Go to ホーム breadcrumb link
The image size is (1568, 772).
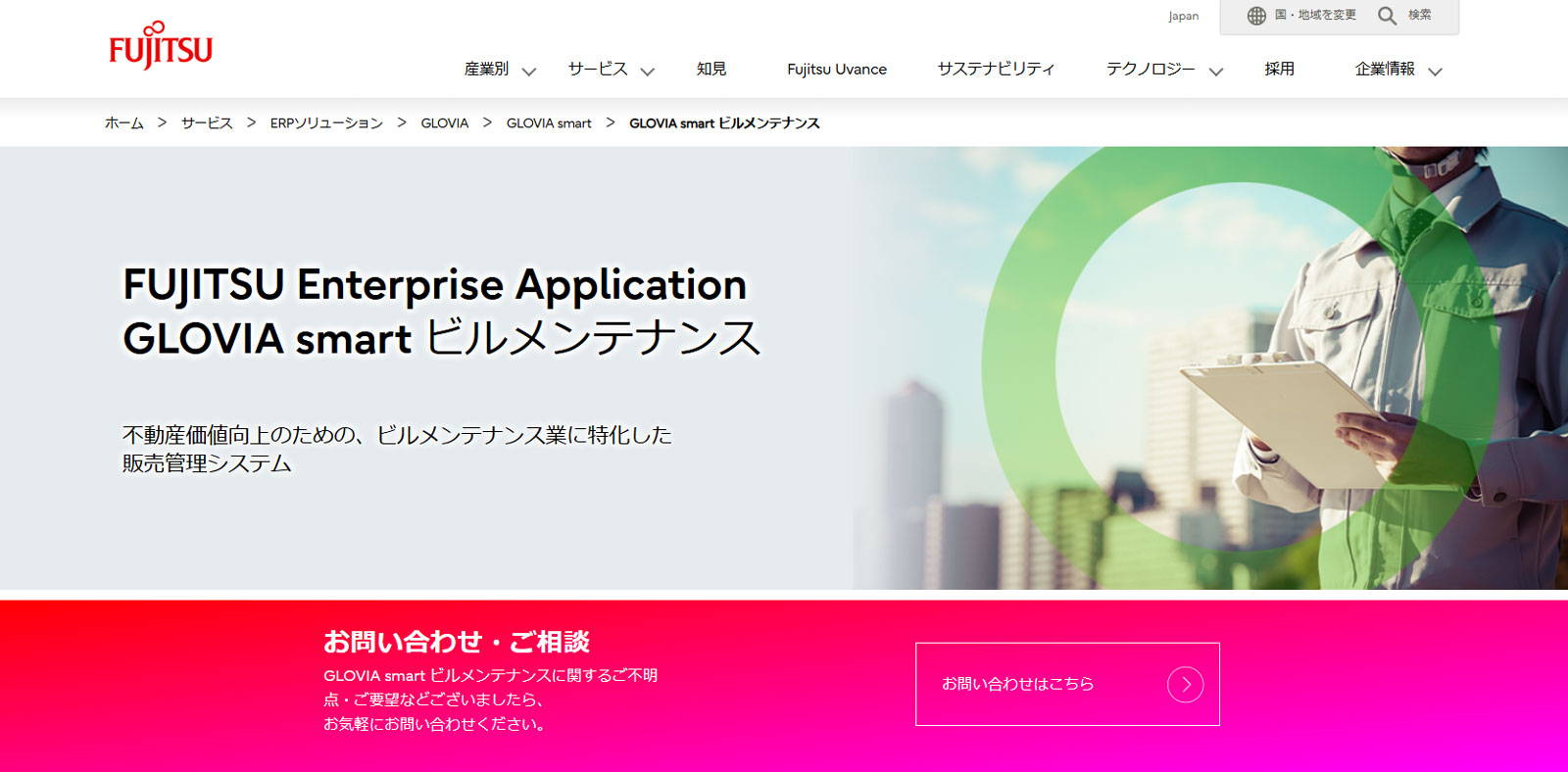(x=124, y=123)
